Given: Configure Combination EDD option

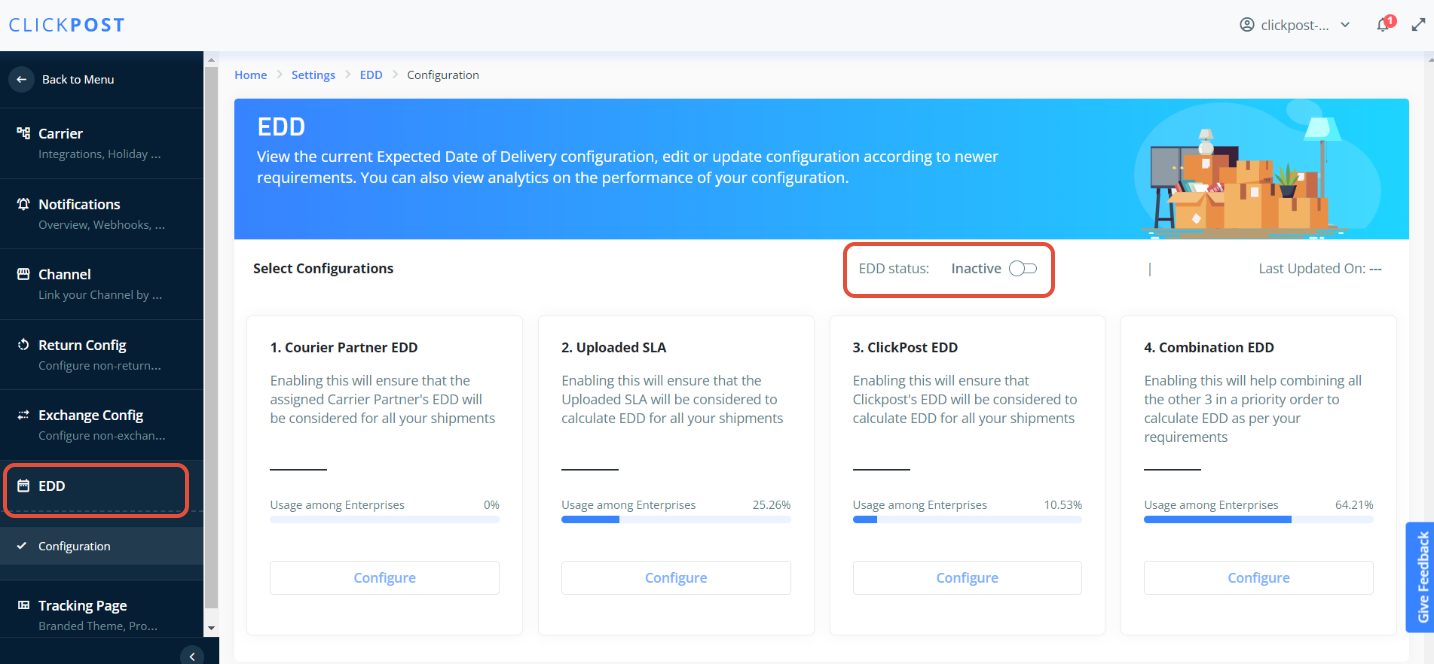Looking at the screenshot, I should (x=1258, y=578).
